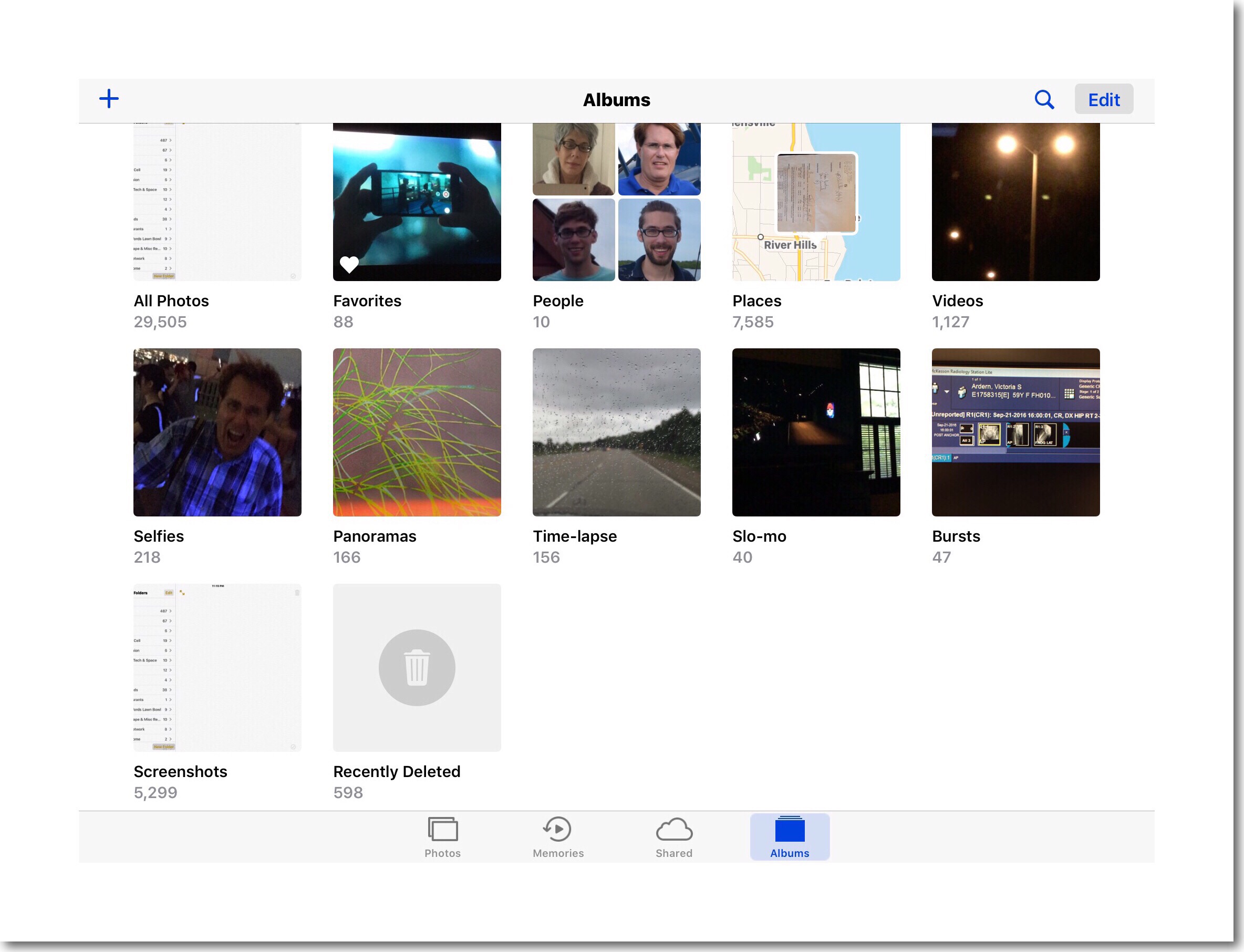Viewport: 1244px width, 952px height.
Task: Open the Memories tab
Action: (557, 837)
